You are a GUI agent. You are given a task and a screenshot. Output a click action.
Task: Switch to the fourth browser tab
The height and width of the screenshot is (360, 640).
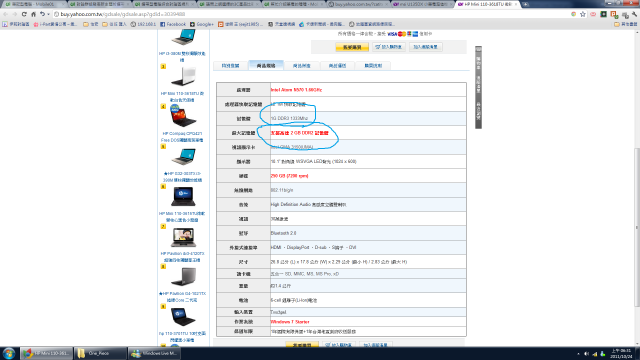tap(228, 4)
